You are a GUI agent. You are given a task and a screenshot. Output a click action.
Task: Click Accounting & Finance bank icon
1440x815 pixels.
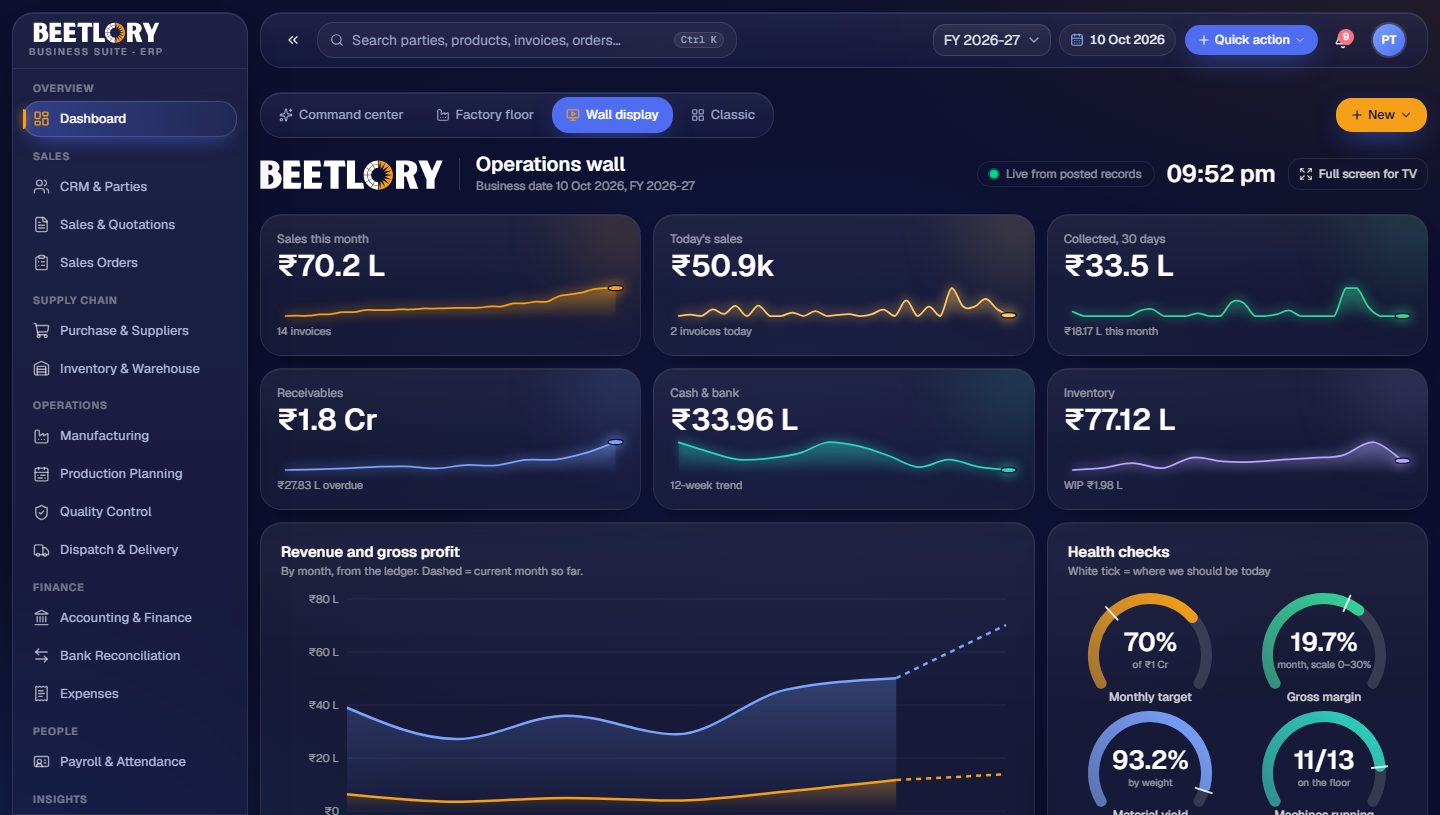point(41,617)
